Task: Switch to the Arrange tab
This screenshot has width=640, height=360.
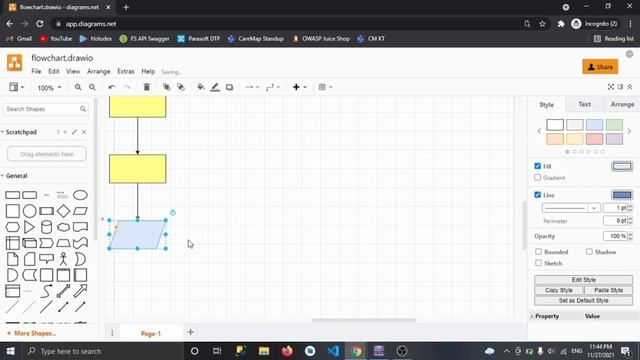Action: [x=622, y=104]
